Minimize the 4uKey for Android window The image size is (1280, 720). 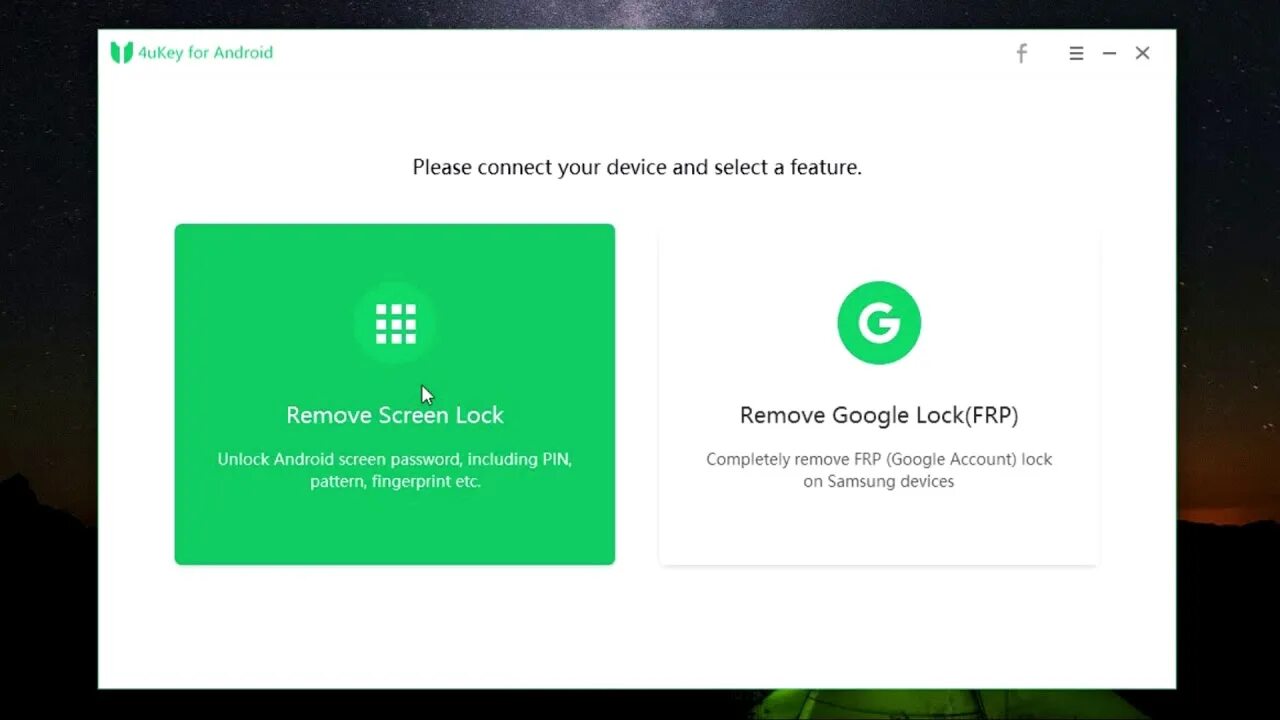pos(1109,53)
